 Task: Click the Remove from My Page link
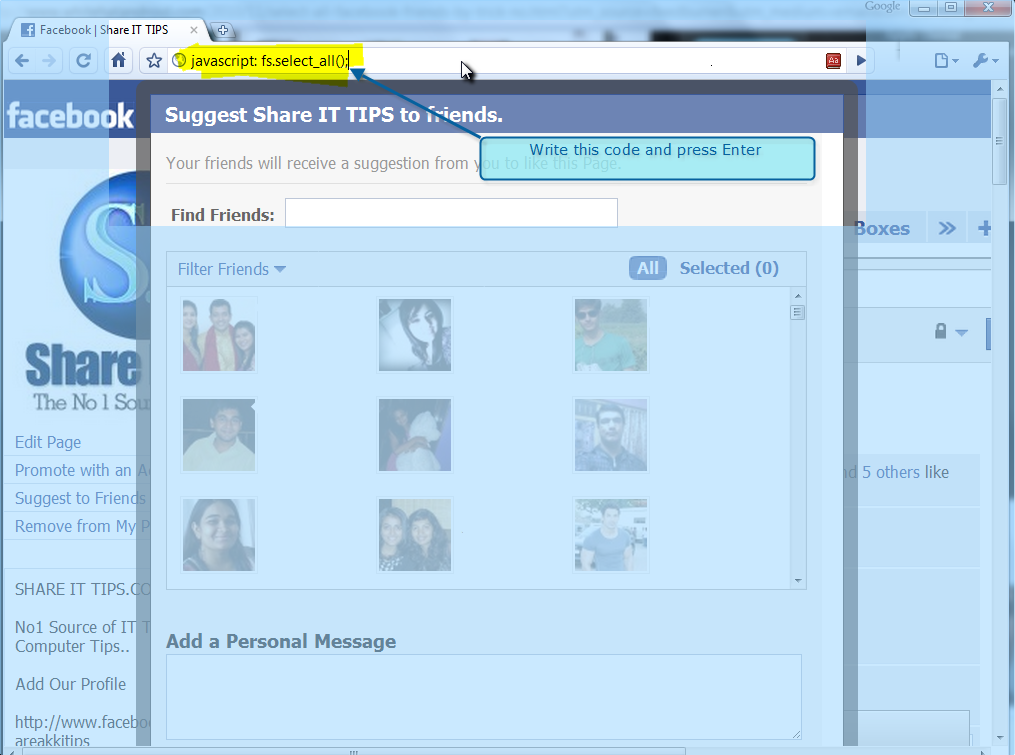click(82, 526)
